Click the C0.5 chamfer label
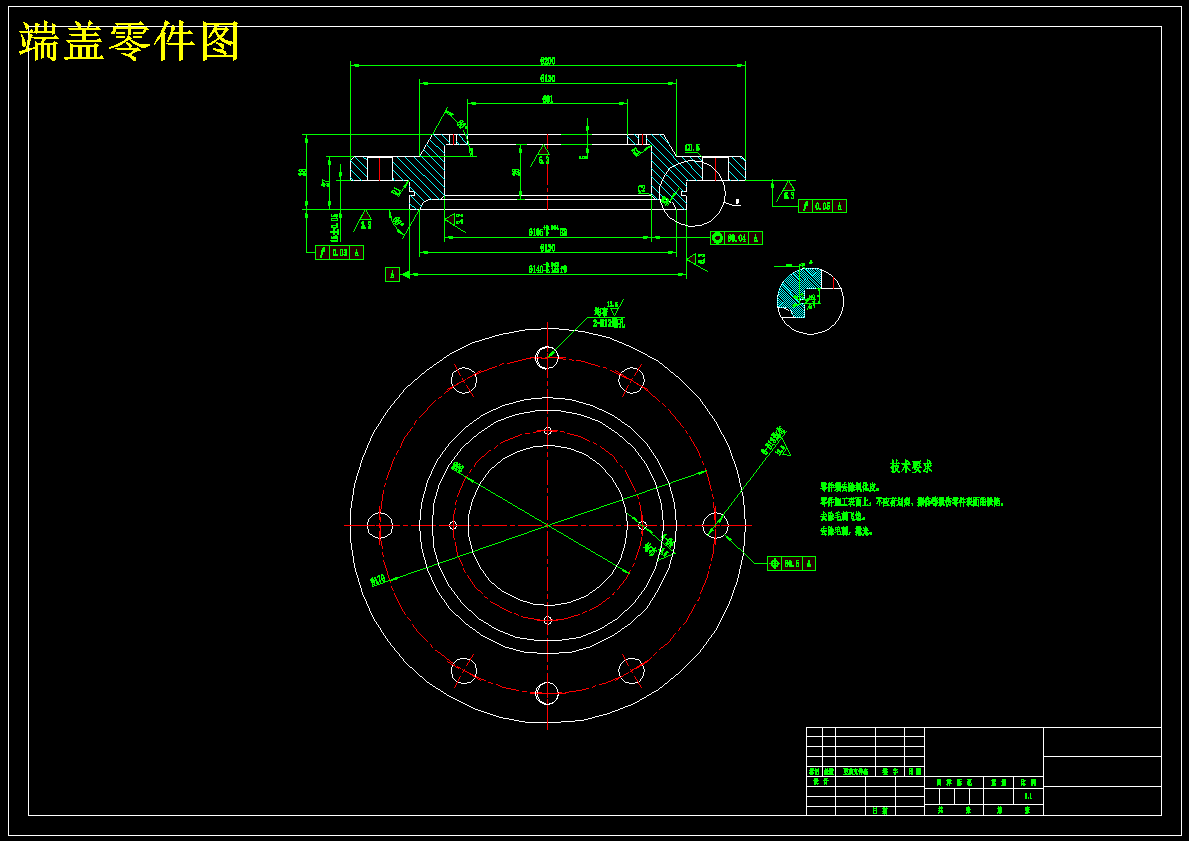The width and height of the screenshot is (1189, 841). click(692, 148)
